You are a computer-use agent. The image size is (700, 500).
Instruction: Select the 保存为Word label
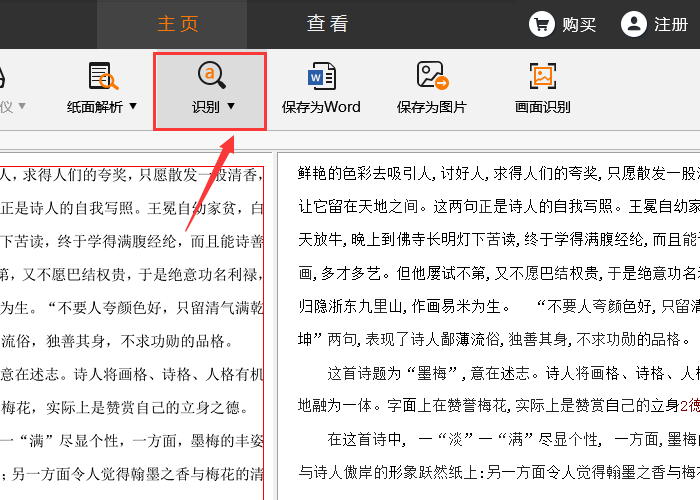tap(321, 107)
